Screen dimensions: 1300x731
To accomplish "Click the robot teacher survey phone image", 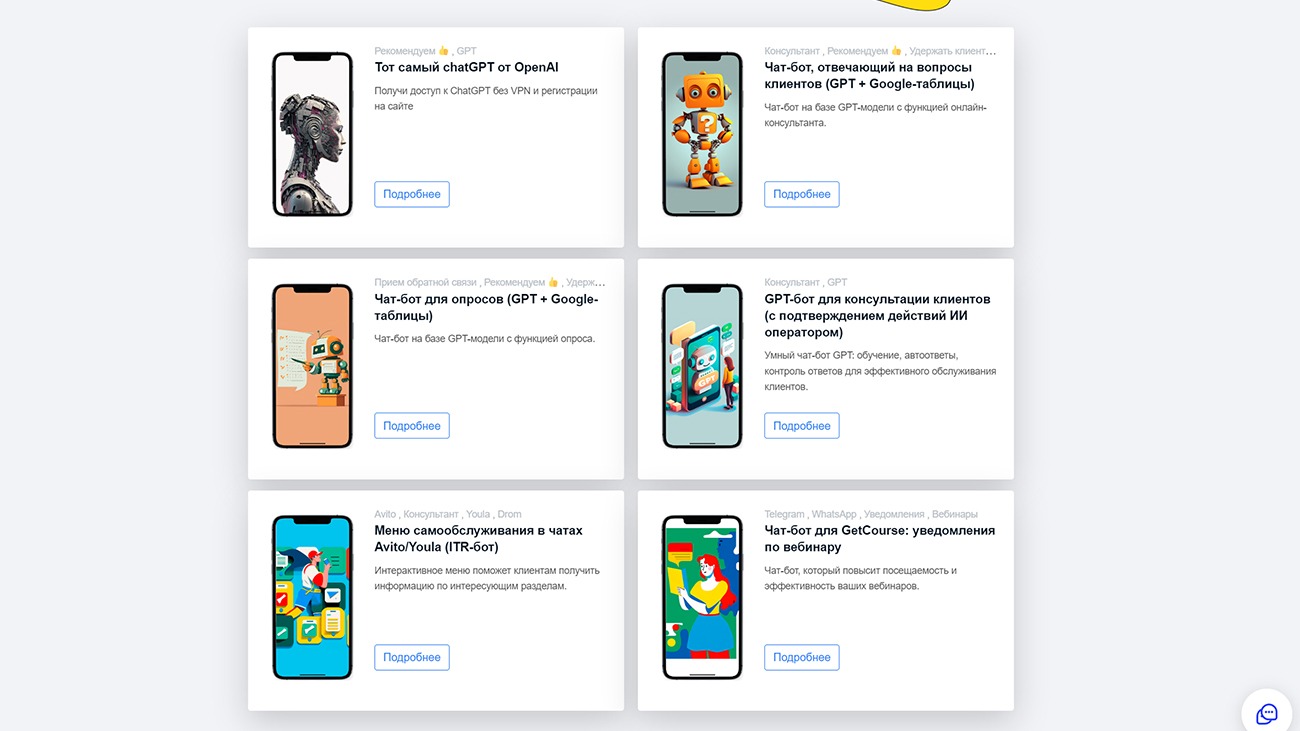I will click(x=313, y=366).
